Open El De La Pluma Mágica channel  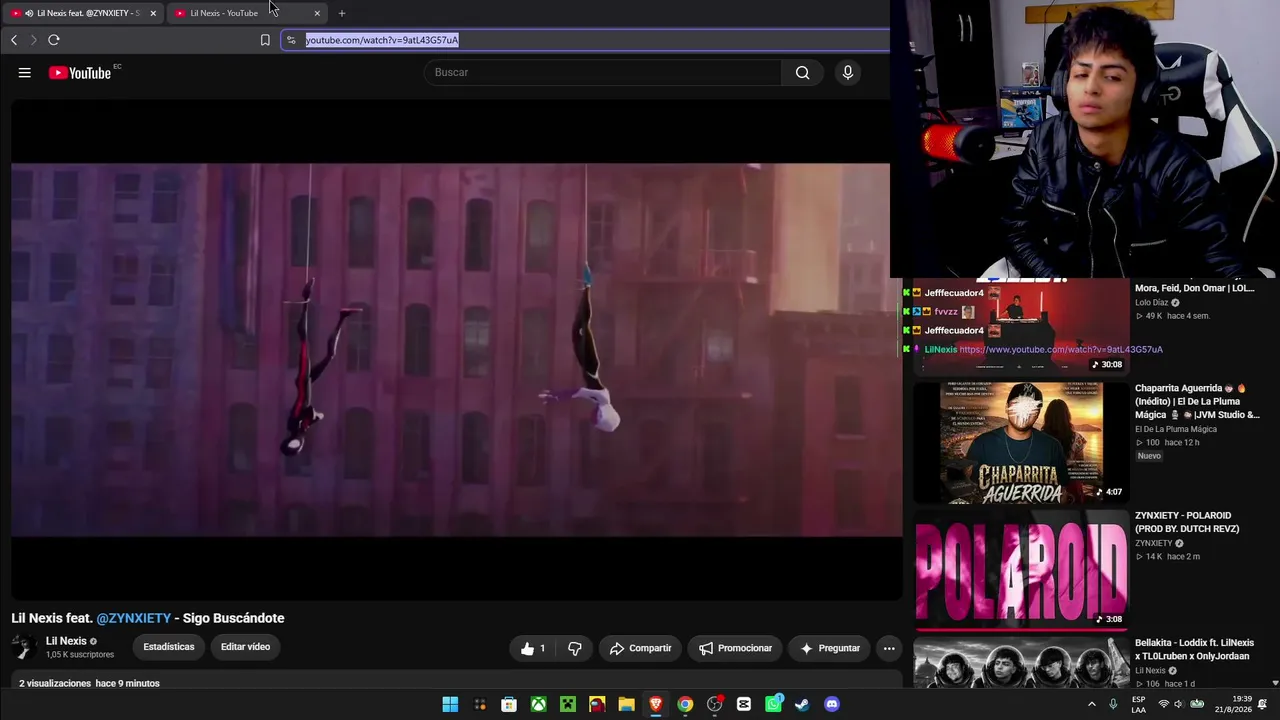click(x=1176, y=429)
